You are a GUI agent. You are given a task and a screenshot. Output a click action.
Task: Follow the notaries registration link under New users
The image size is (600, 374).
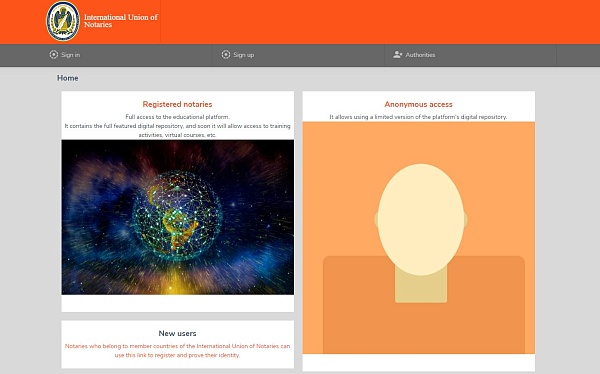[178, 351]
